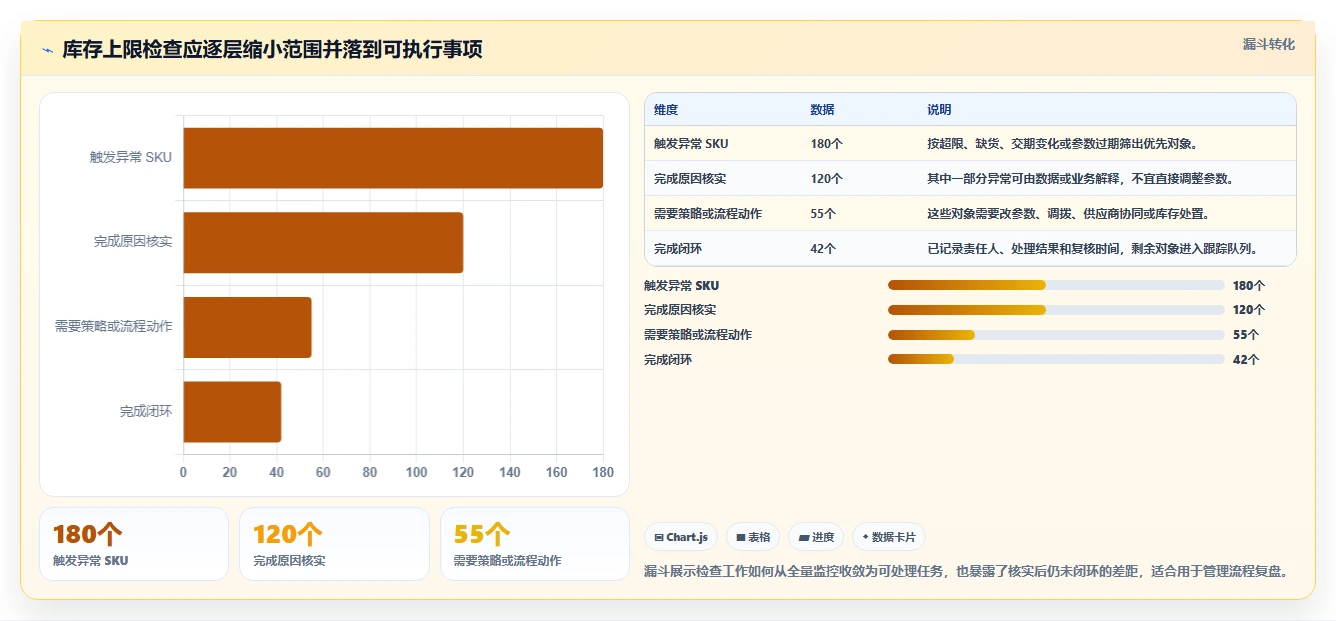Click the 进度 chip

(x=816, y=537)
